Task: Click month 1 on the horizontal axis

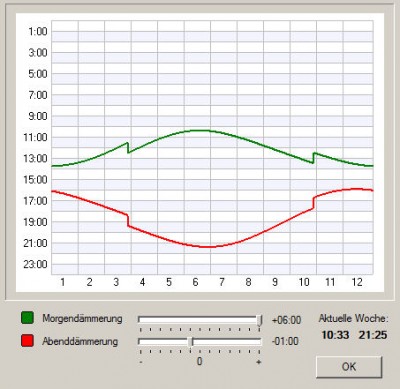Action: pos(63,282)
